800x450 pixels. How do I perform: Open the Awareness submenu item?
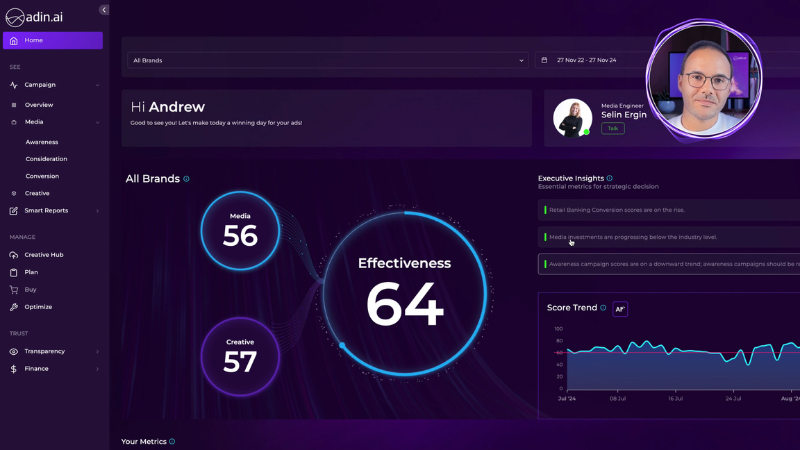coord(42,142)
